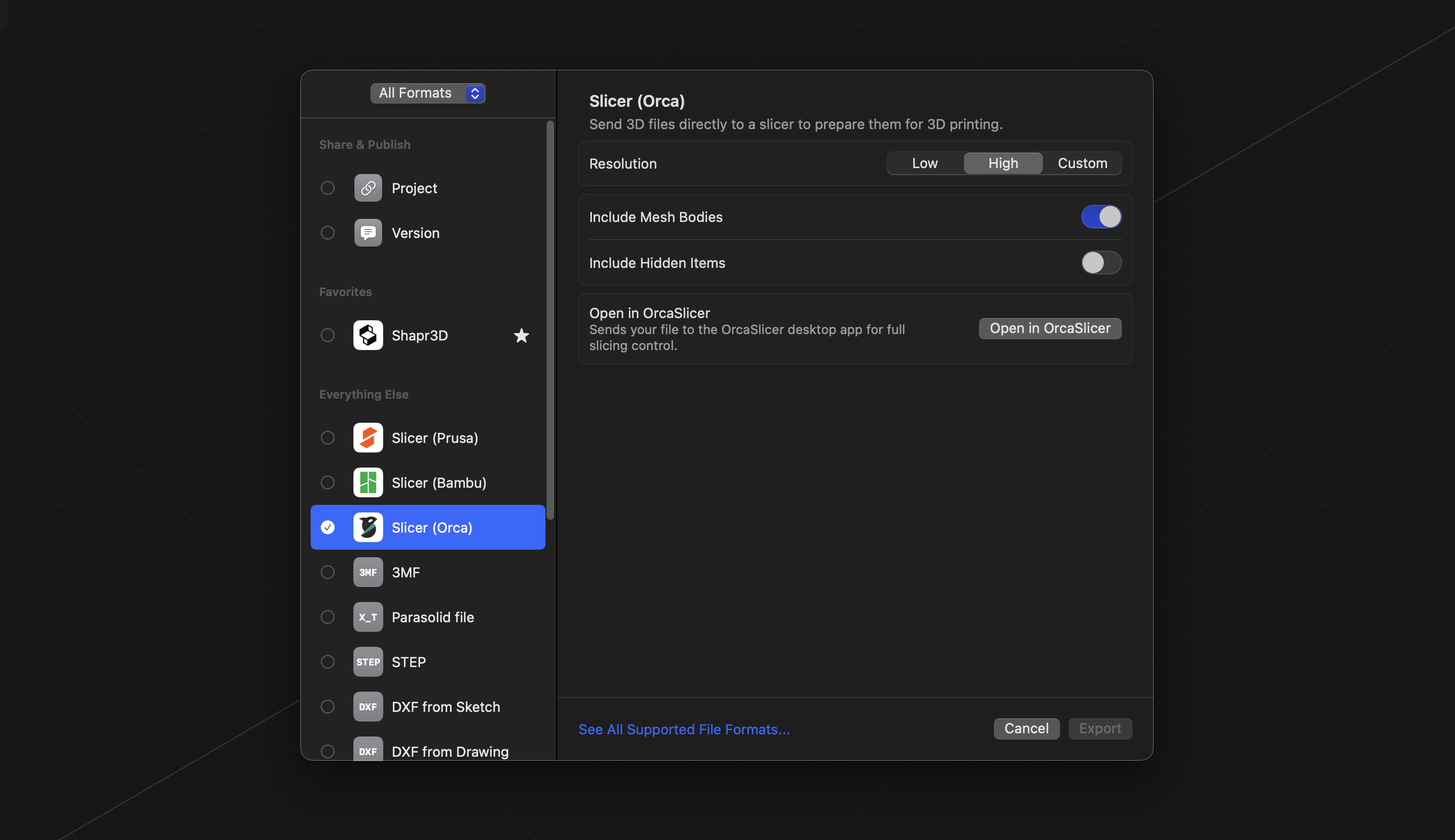Click the format list scrollbar

click(550, 320)
